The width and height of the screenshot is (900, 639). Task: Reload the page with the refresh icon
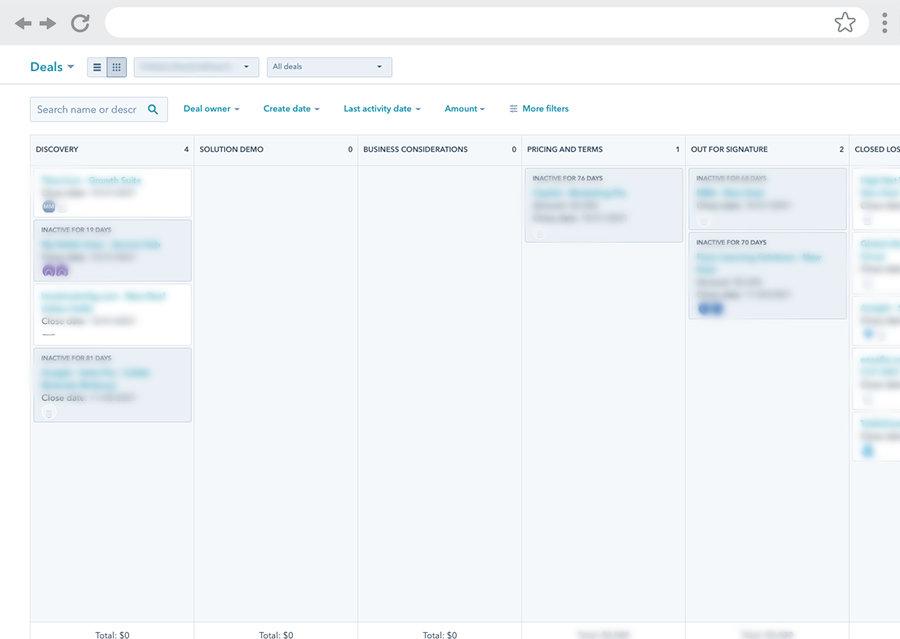point(80,23)
